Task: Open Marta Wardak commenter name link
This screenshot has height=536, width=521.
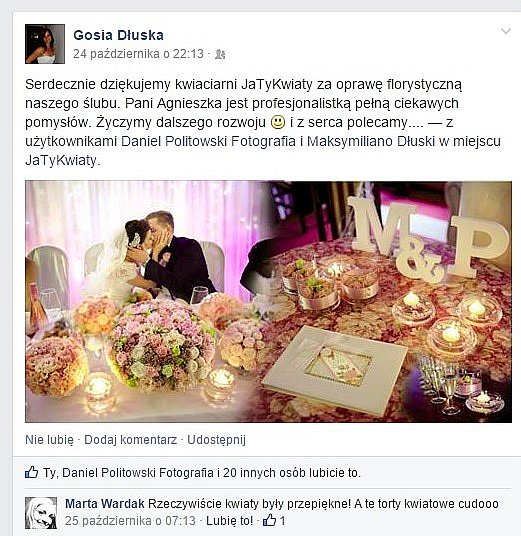Action: (105, 504)
